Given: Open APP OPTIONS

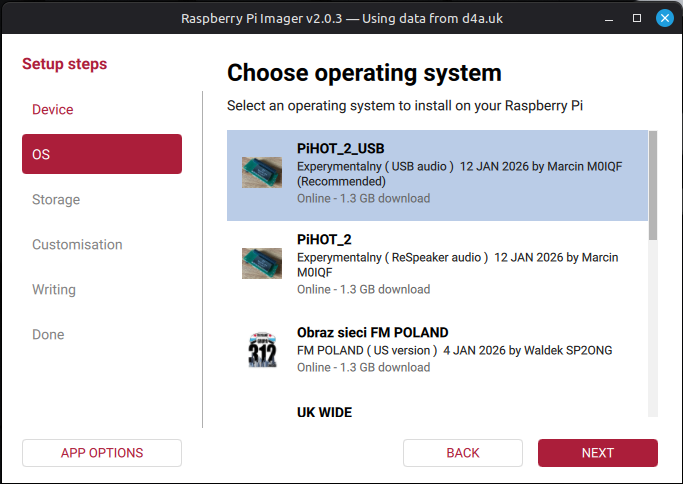Looking at the screenshot, I should (102, 453).
